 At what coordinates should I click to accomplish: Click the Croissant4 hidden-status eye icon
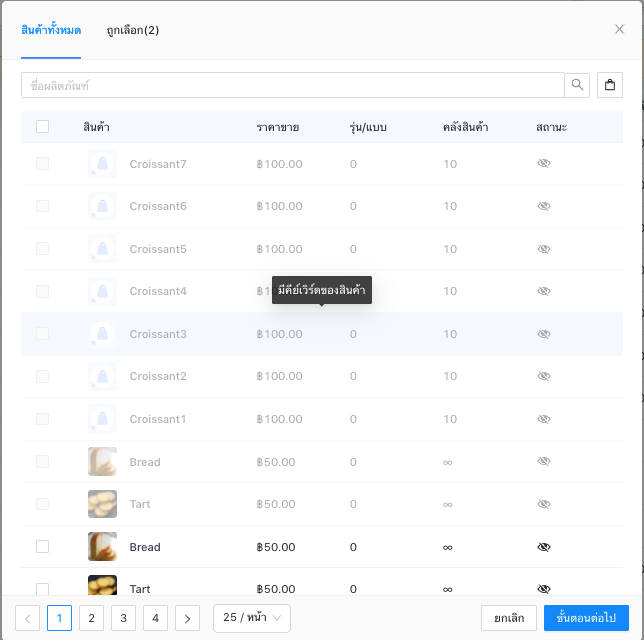(x=544, y=291)
